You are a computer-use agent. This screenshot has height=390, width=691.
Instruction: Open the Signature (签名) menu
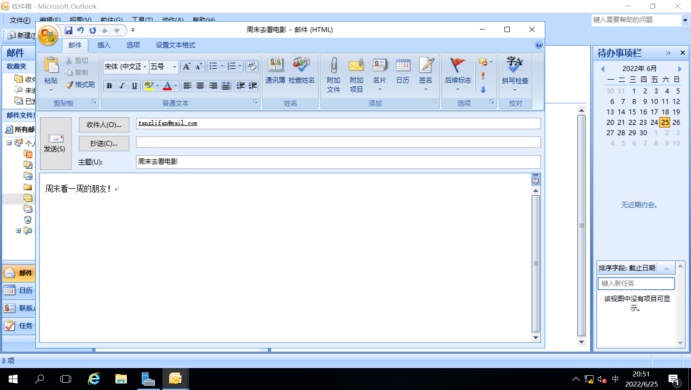(426, 74)
